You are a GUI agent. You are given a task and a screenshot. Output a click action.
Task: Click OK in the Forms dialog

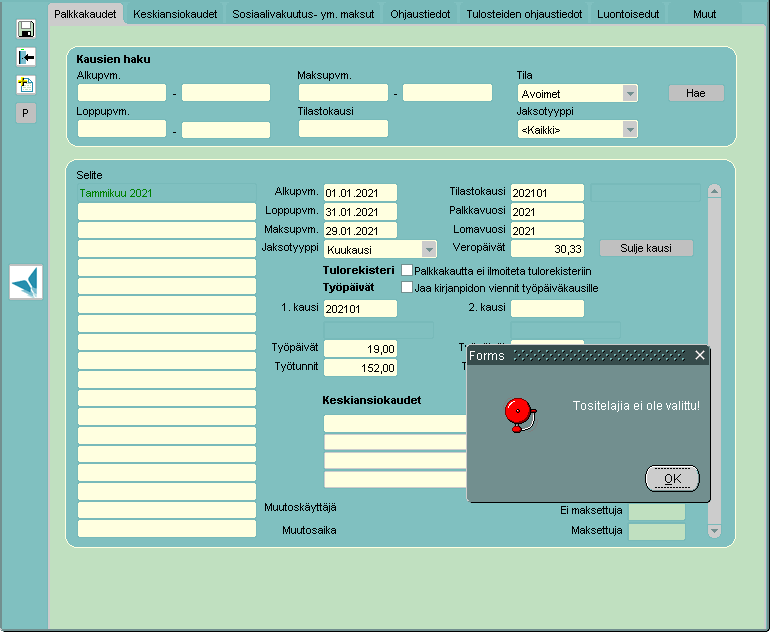[672, 478]
